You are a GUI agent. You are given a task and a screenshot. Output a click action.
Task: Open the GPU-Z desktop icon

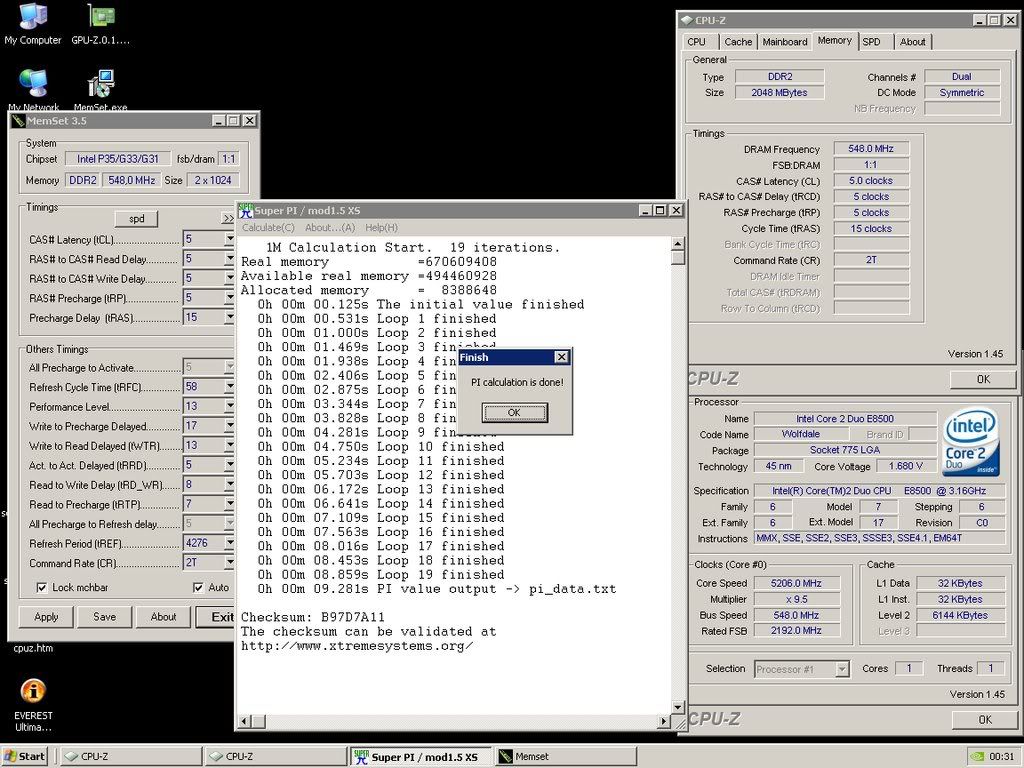pos(101,25)
